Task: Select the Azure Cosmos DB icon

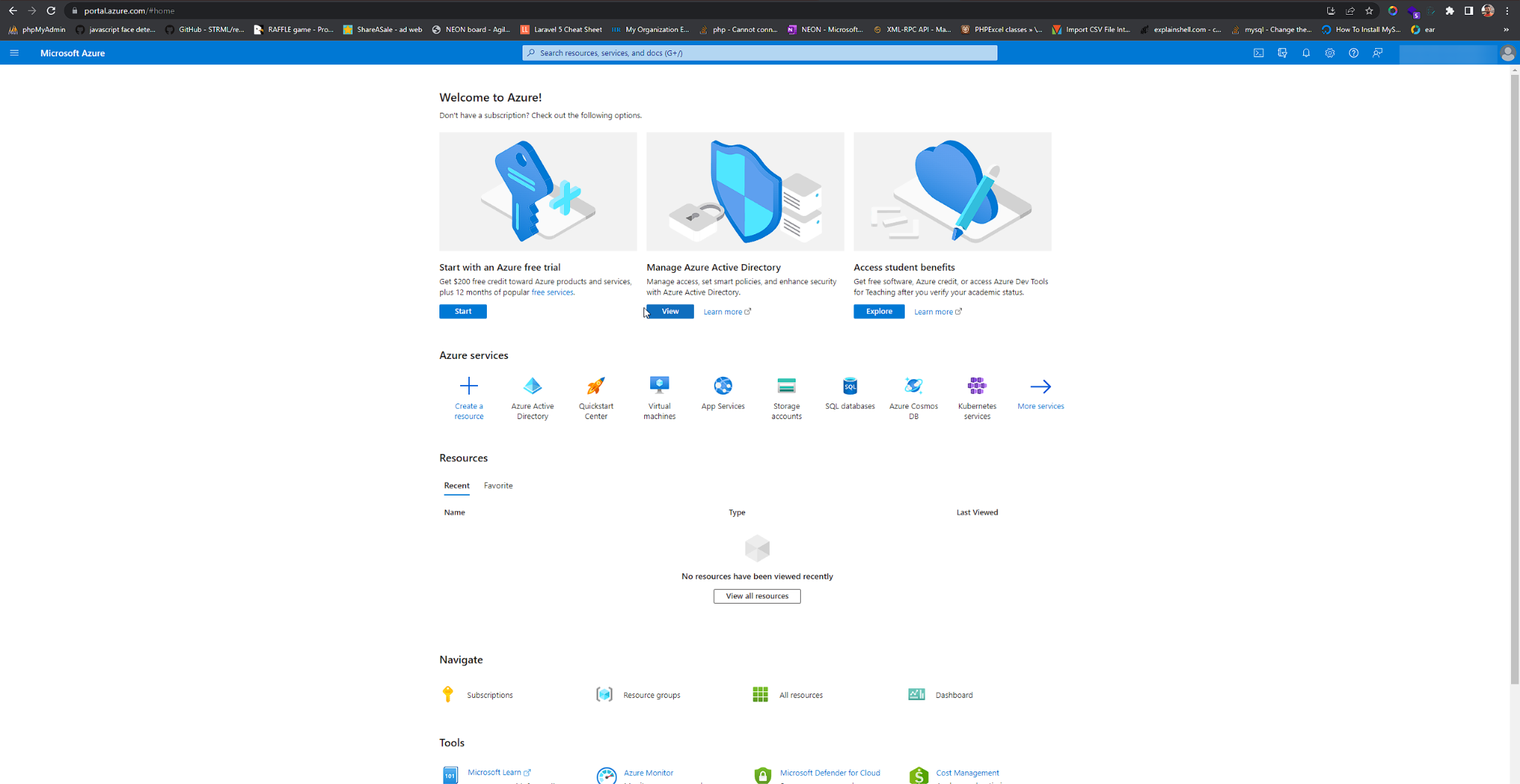Action: point(914,386)
